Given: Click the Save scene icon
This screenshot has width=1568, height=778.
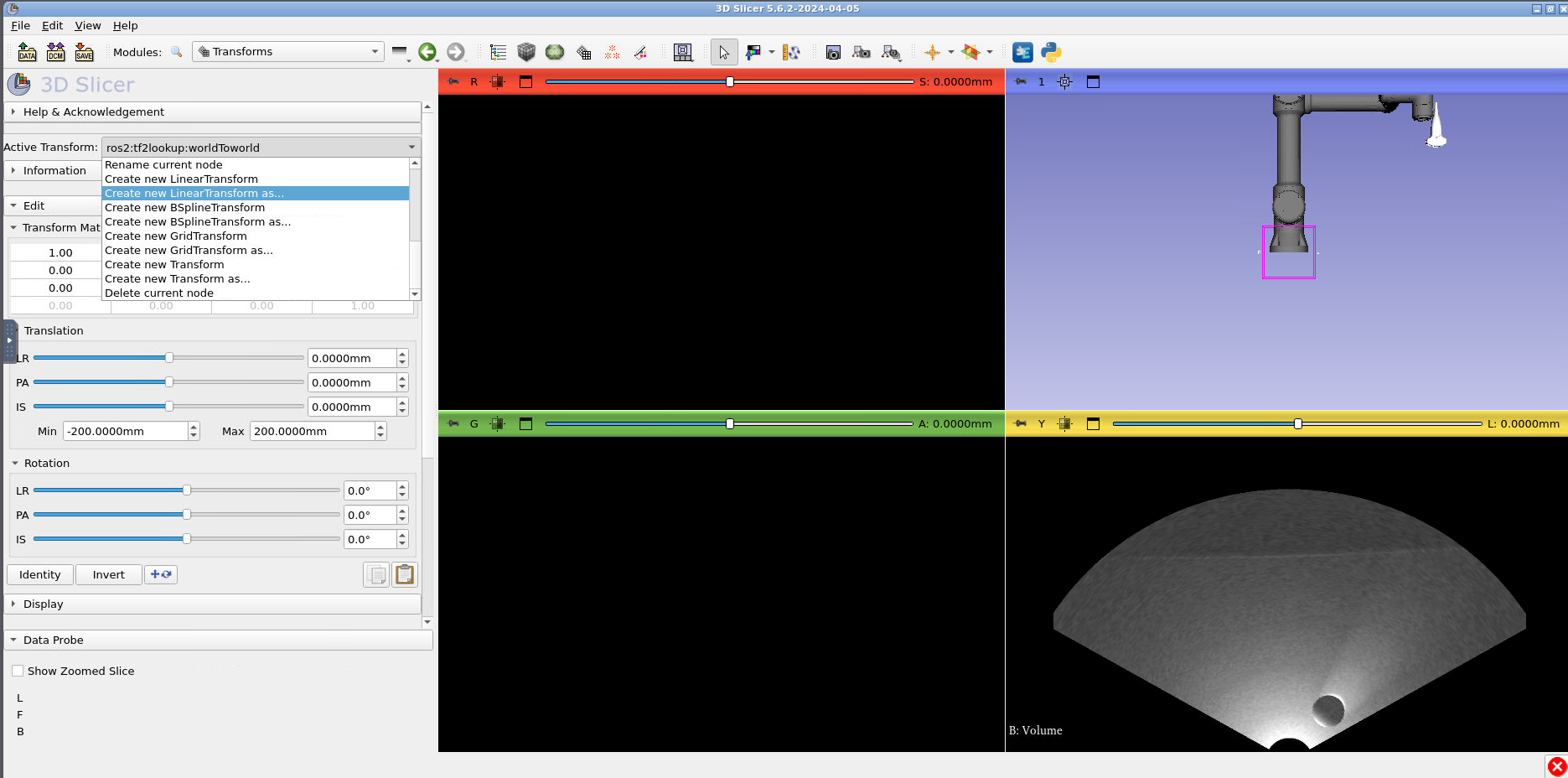Looking at the screenshot, I should point(84,52).
